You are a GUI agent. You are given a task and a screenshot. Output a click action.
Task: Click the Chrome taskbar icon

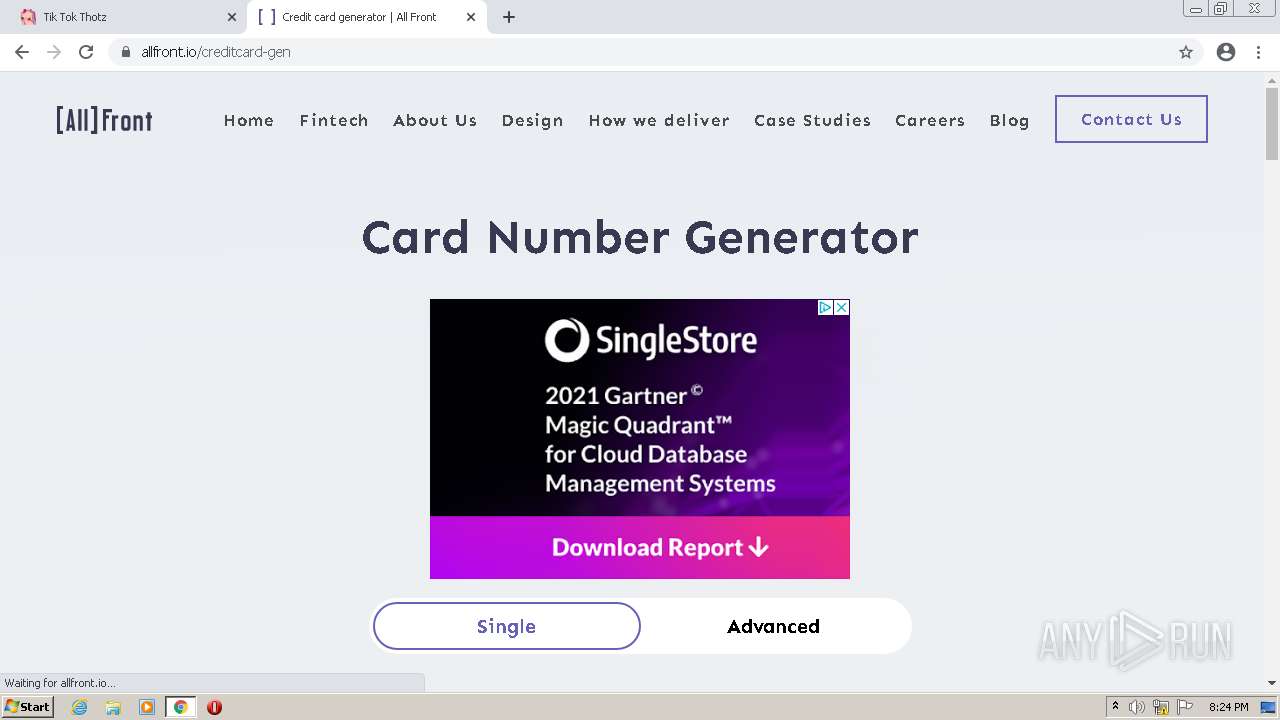pos(181,707)
